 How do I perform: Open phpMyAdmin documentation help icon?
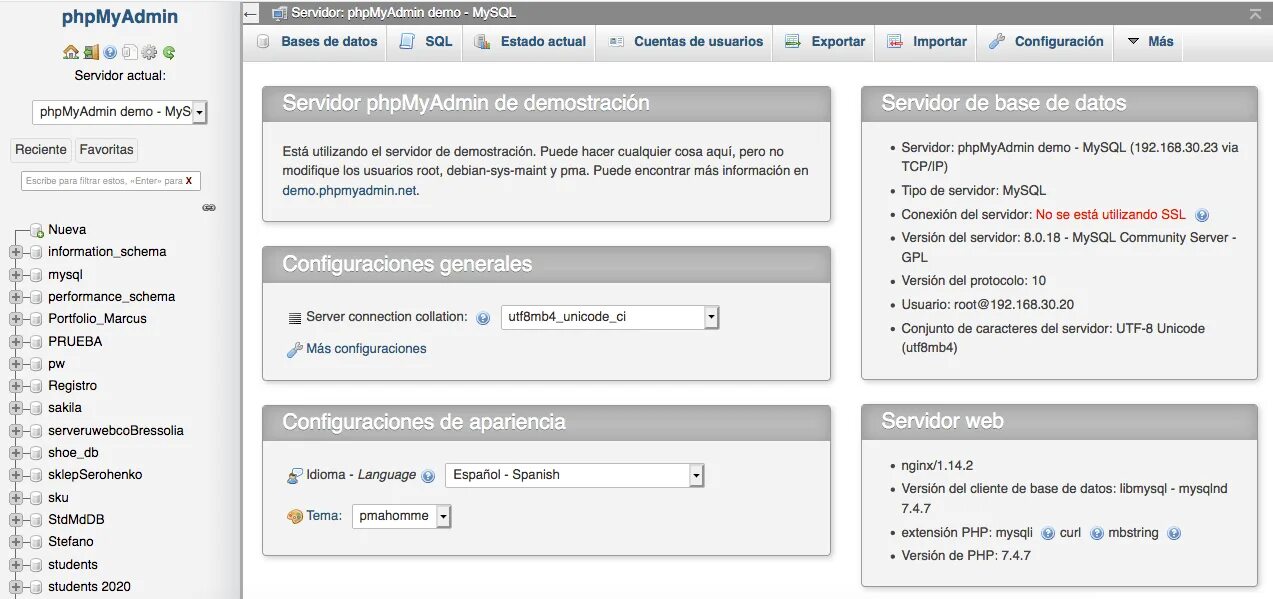(110, 52)
